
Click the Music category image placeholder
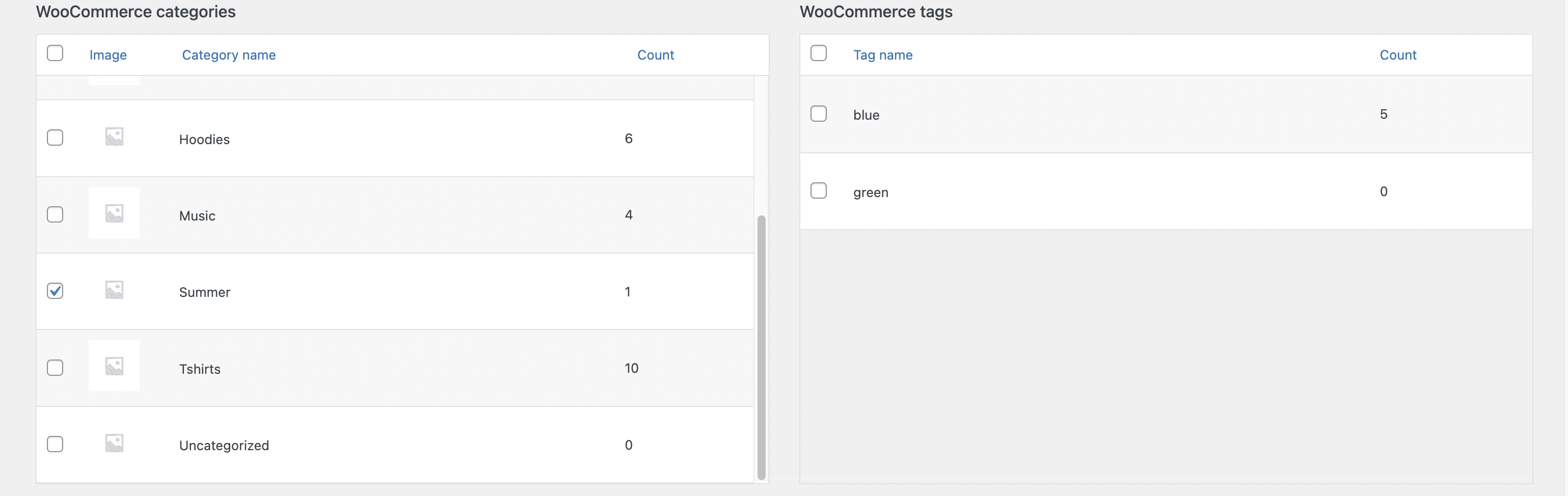click(114, 213)
